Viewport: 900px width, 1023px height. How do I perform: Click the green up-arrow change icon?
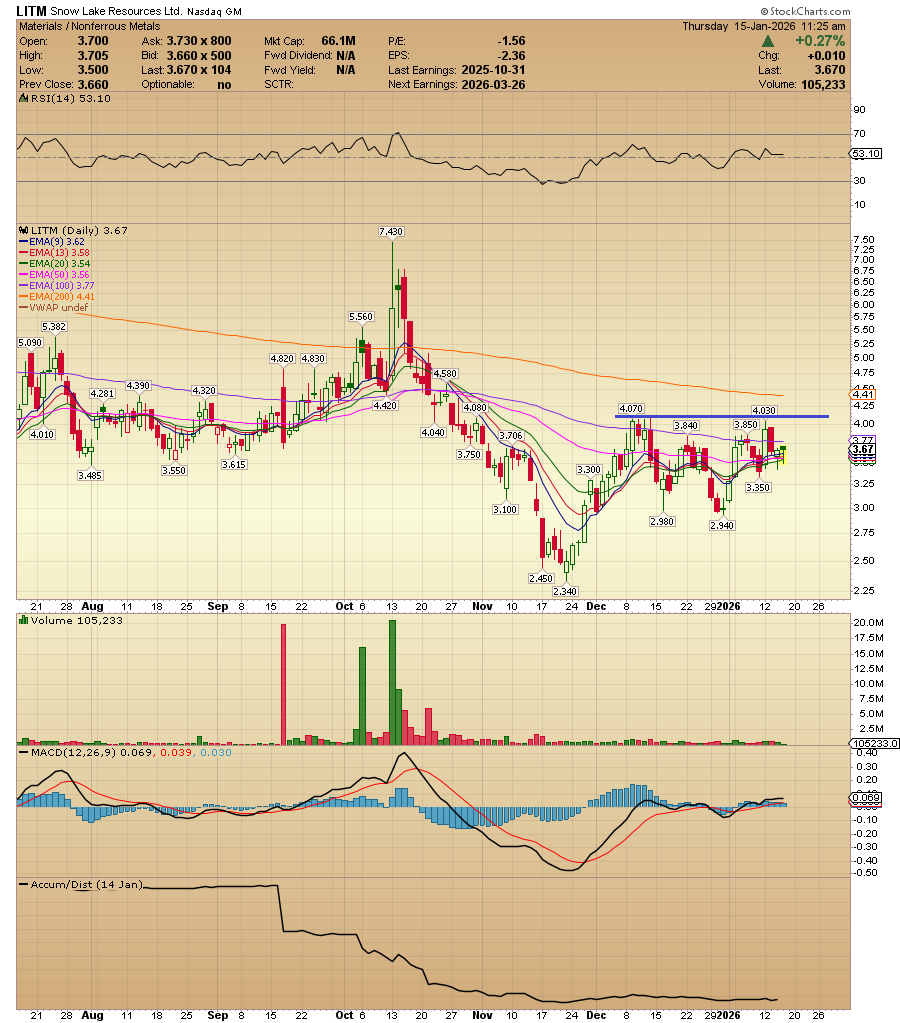[768, 41]
